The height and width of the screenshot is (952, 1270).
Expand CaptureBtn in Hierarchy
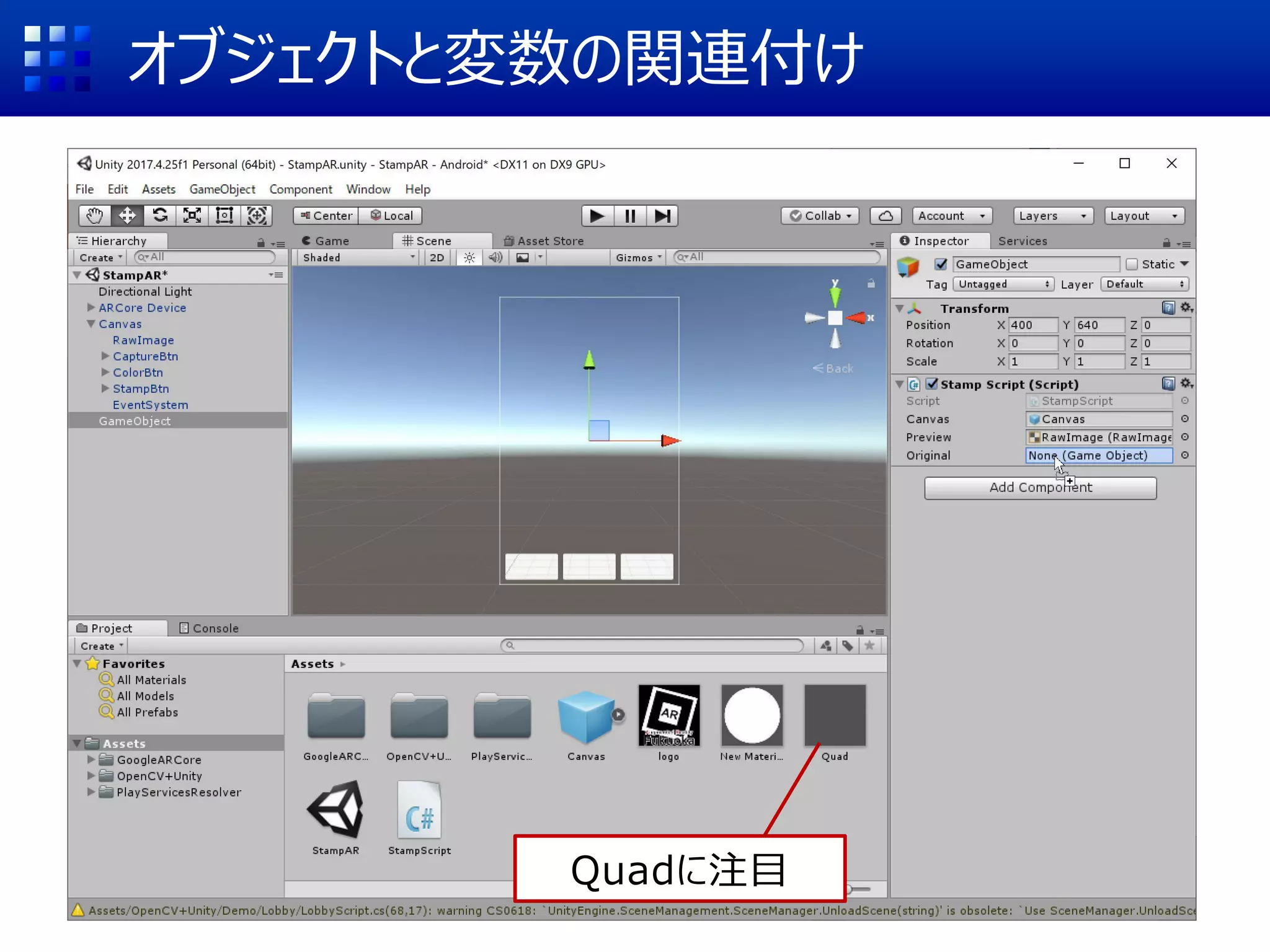tap(105, 356)
